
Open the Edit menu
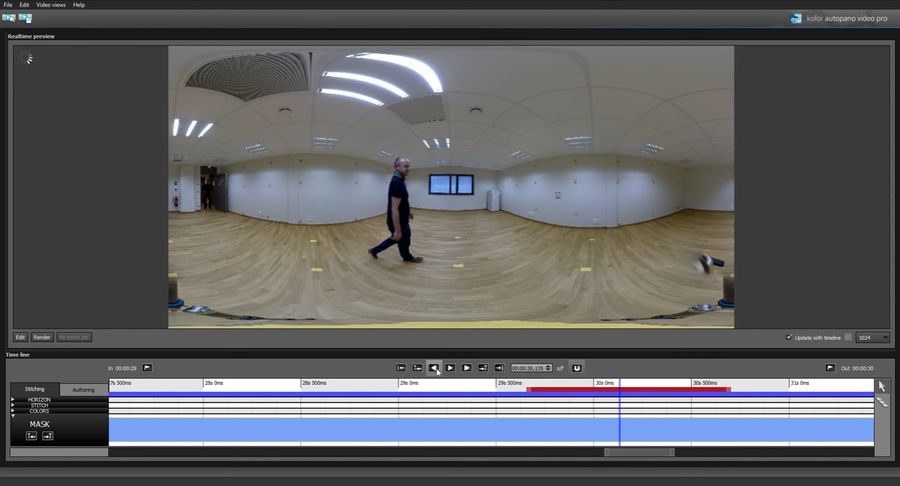click(24, 5)
